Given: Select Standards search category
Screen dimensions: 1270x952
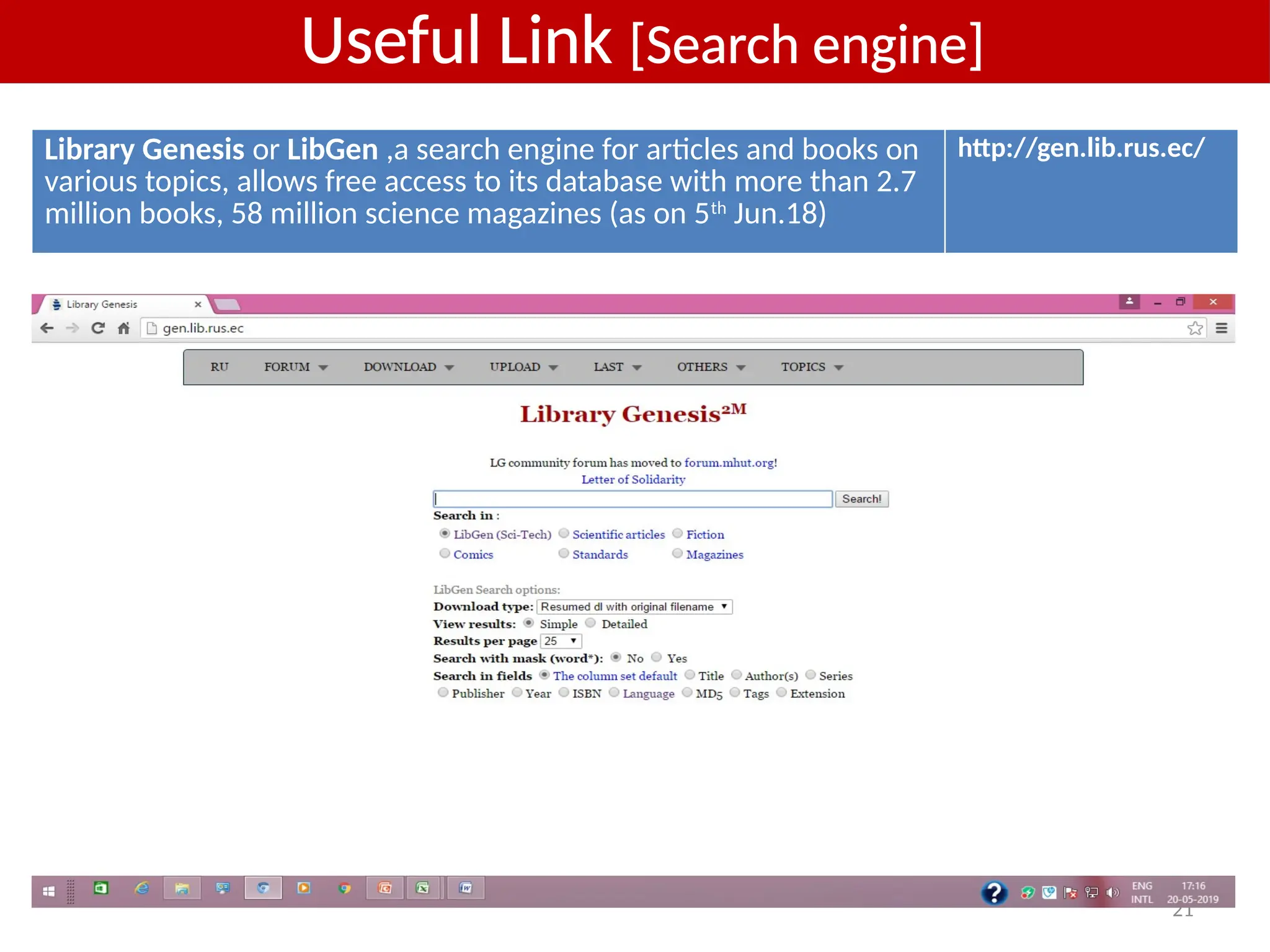Looking at the screenshot, I should (564, 553).
